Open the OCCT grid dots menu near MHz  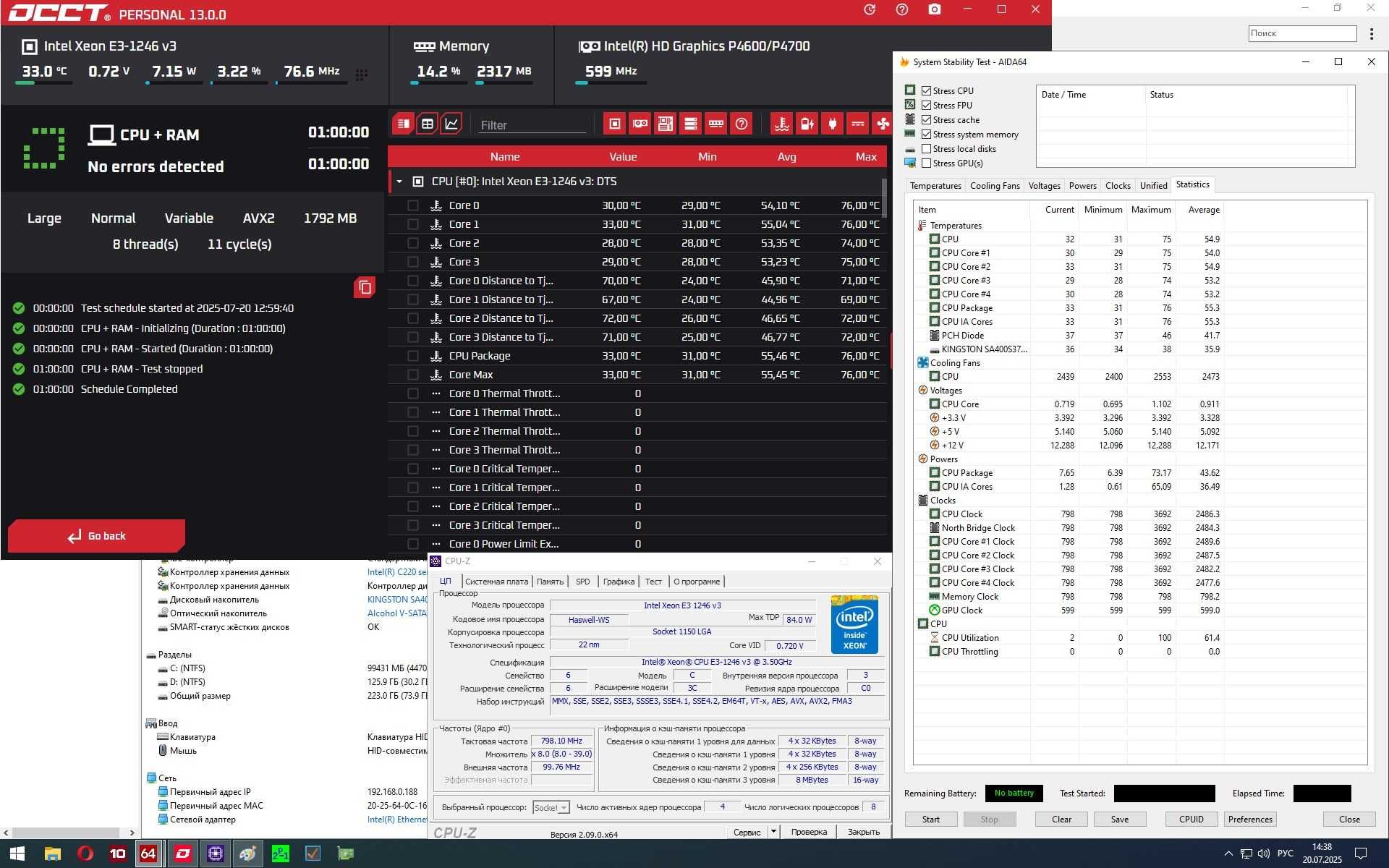coord(362,74)
